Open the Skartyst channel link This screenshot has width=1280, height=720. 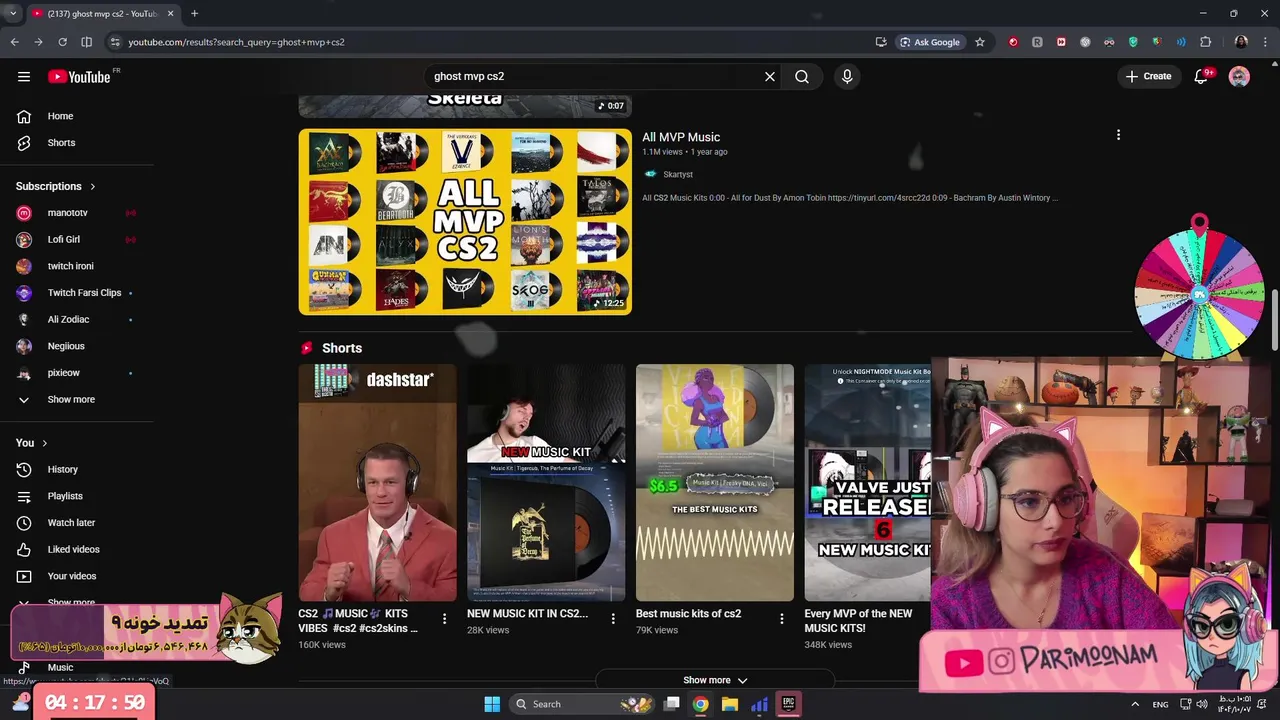pyautogui.click(x=678, y=174)
